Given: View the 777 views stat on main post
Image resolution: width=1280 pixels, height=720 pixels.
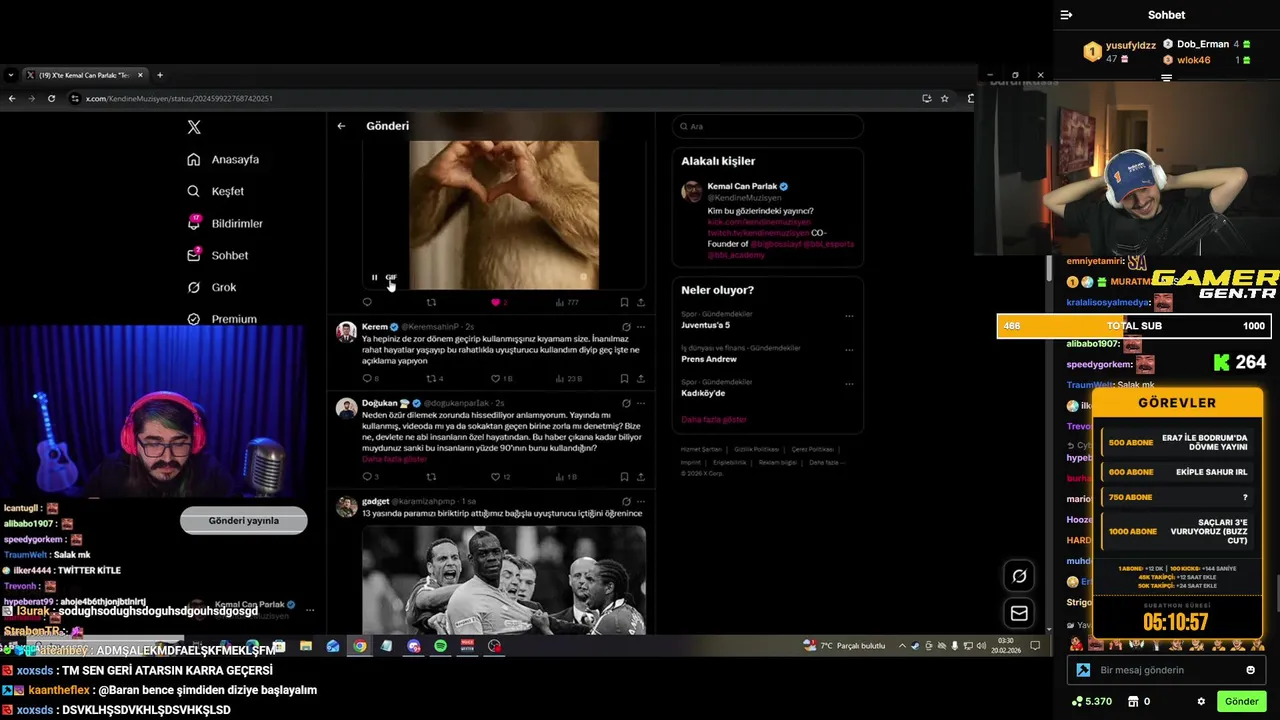Looking at the screenshot, I should [567, 302].
